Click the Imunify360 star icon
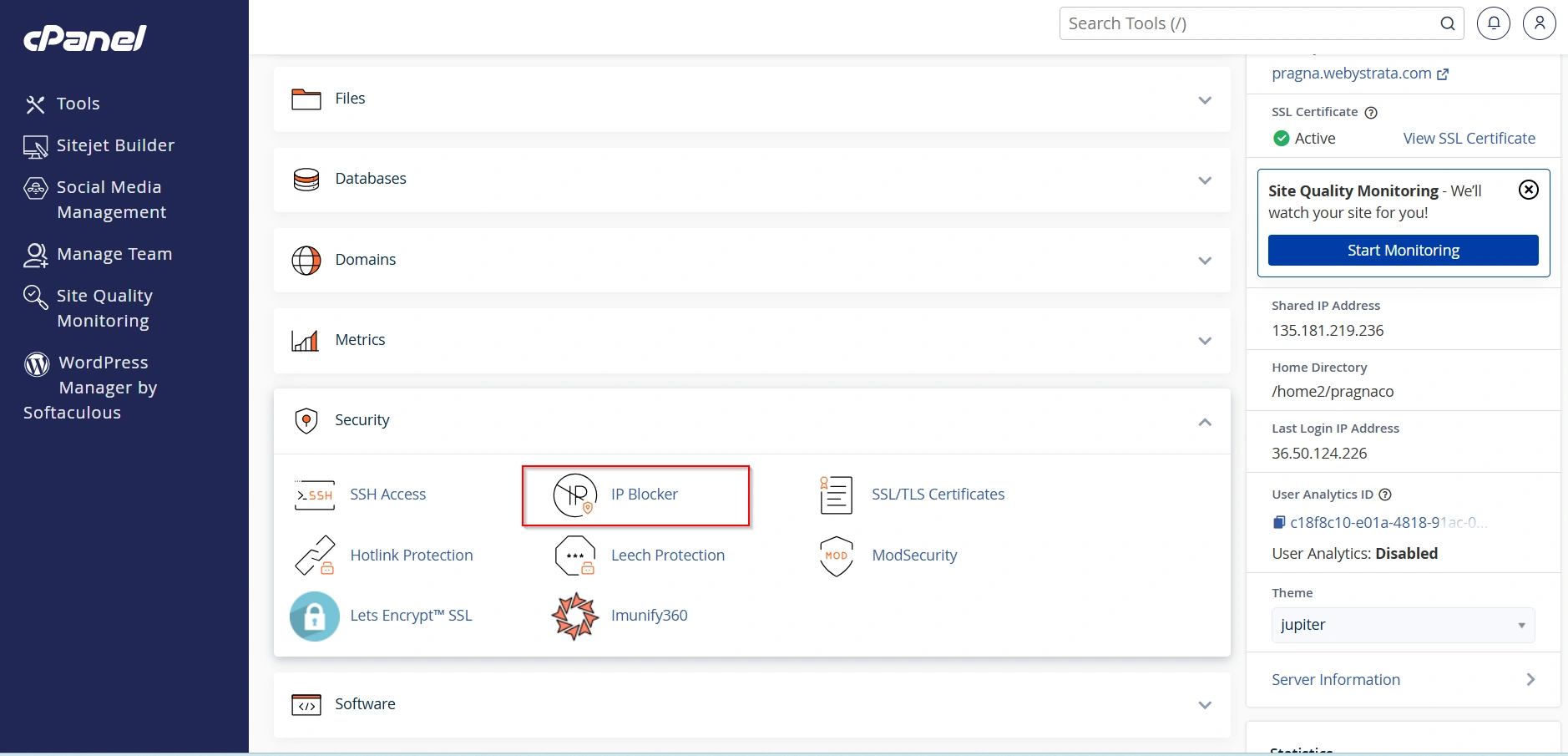Image resolution: width=1568 pixels, height=756 pixels. pyautogui.click(x=575, y=616)
